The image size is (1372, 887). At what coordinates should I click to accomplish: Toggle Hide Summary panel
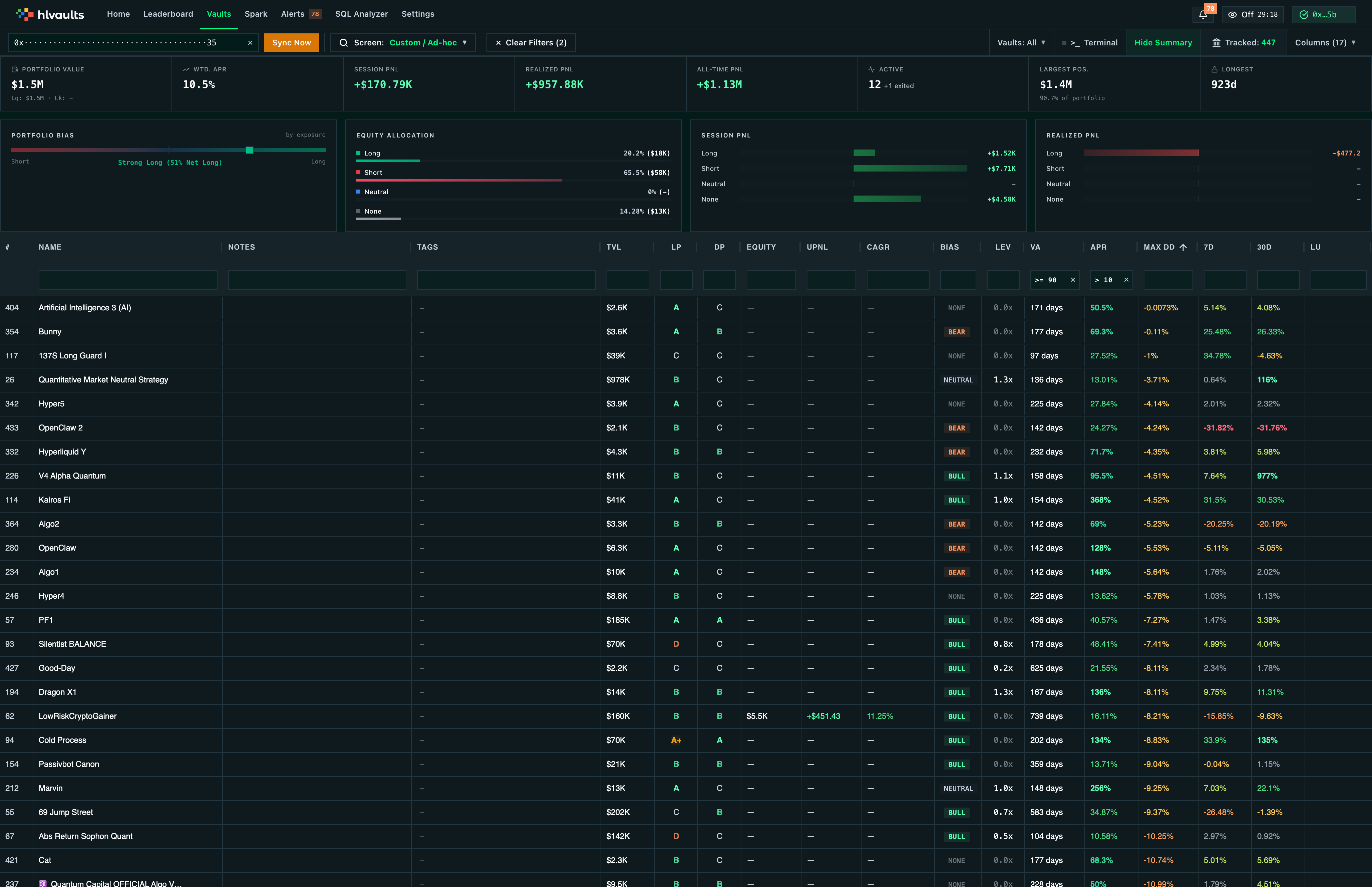coord(1163,43)
